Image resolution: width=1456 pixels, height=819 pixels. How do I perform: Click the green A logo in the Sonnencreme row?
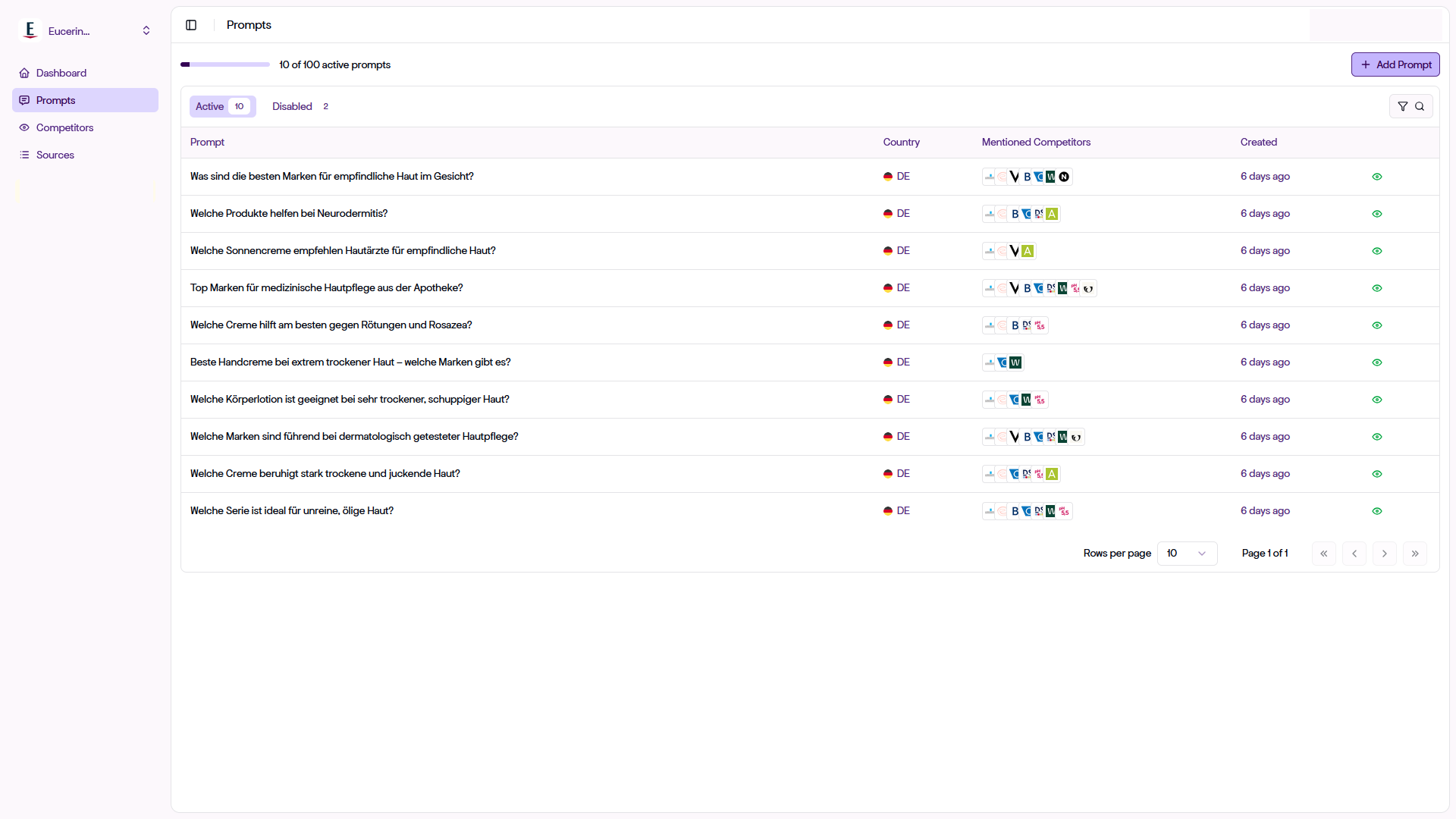[1028, 251]
